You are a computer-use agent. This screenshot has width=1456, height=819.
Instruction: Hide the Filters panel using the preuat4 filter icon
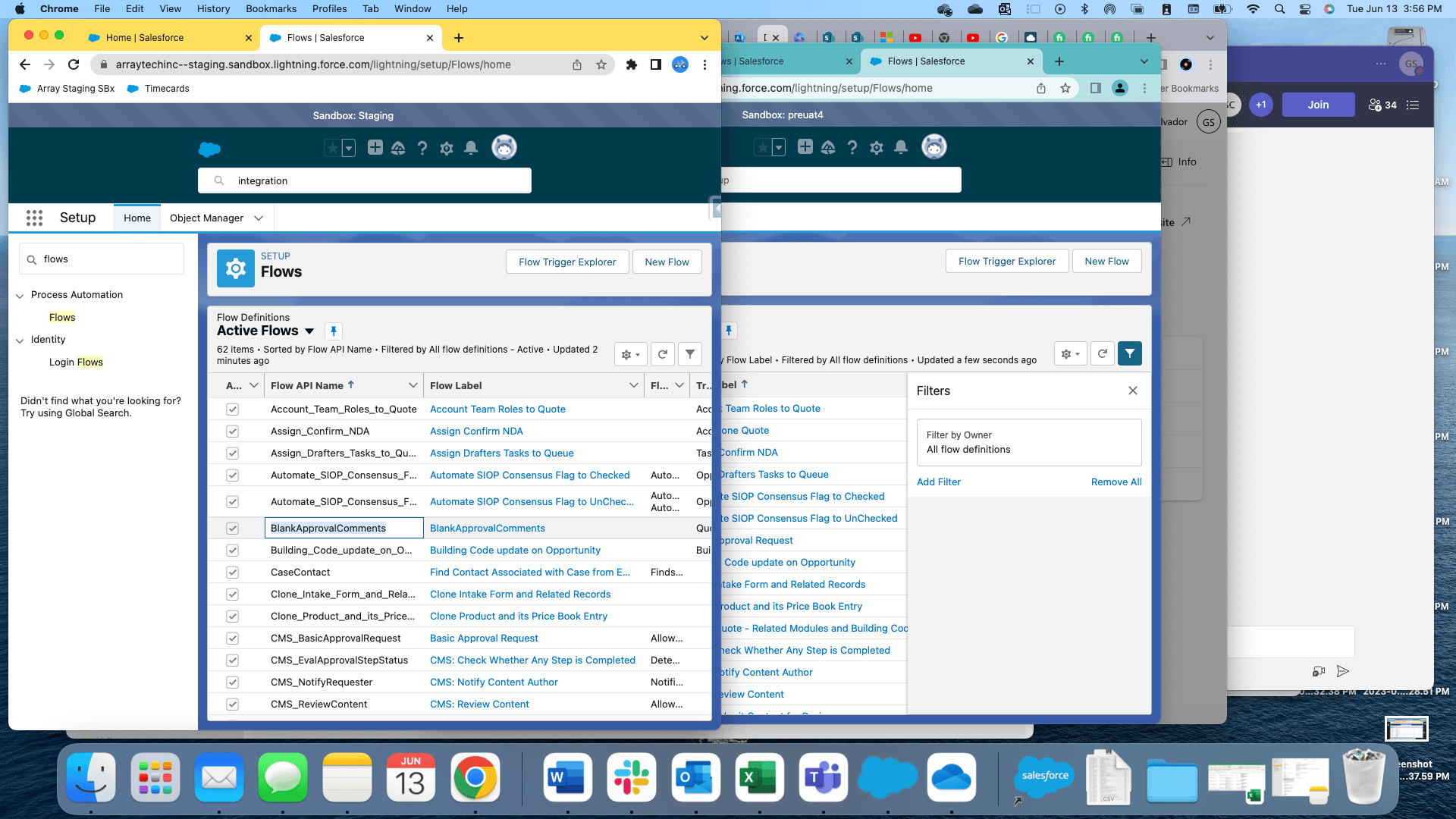pyautogui.click(x=1130, y=353)
